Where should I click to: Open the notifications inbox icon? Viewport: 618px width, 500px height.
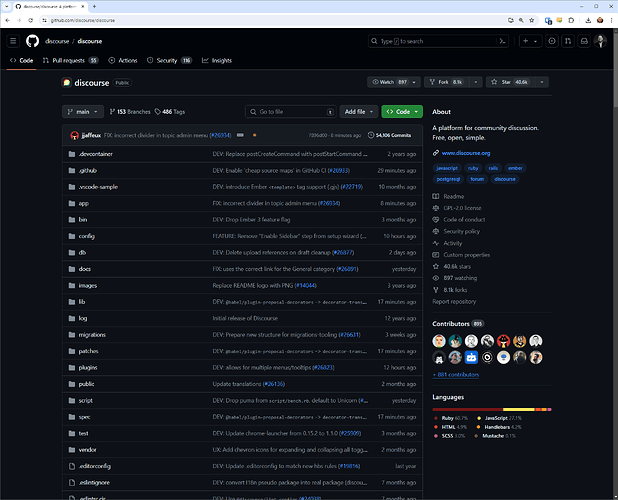pyautogui.click(x=584, y=41)
